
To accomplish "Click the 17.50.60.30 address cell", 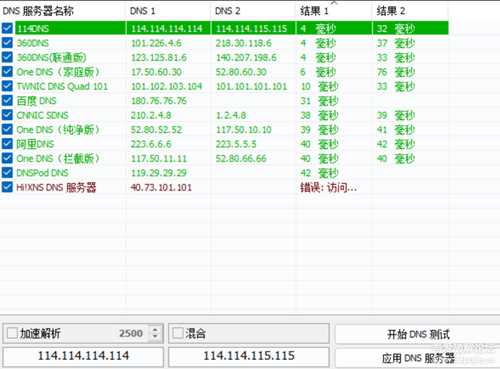I will pos(156,72).
